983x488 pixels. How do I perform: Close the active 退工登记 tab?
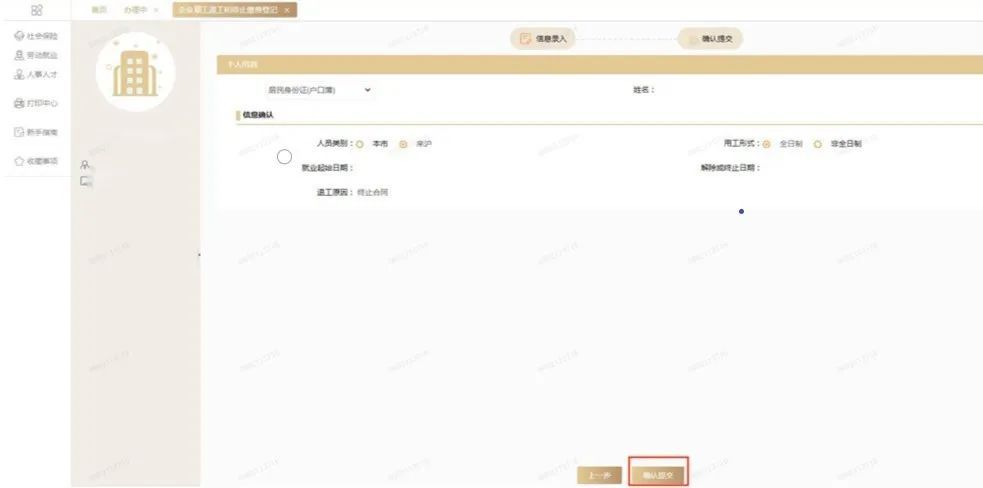tap(287, 11)
